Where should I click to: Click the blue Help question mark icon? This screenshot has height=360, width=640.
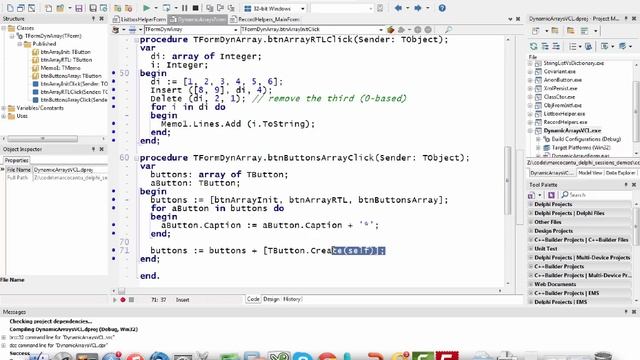pos(442,8)
